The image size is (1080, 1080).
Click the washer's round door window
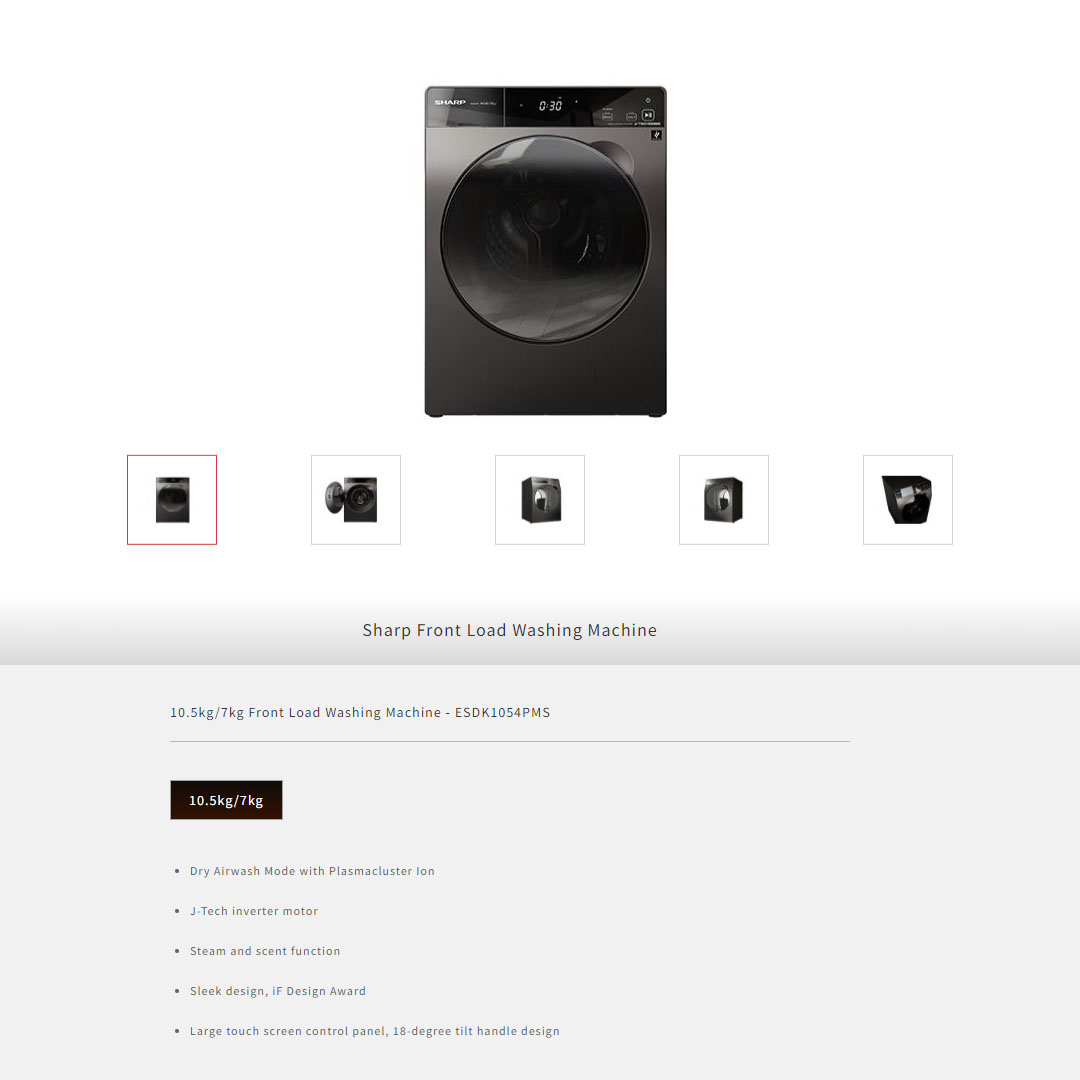point(544,238)
